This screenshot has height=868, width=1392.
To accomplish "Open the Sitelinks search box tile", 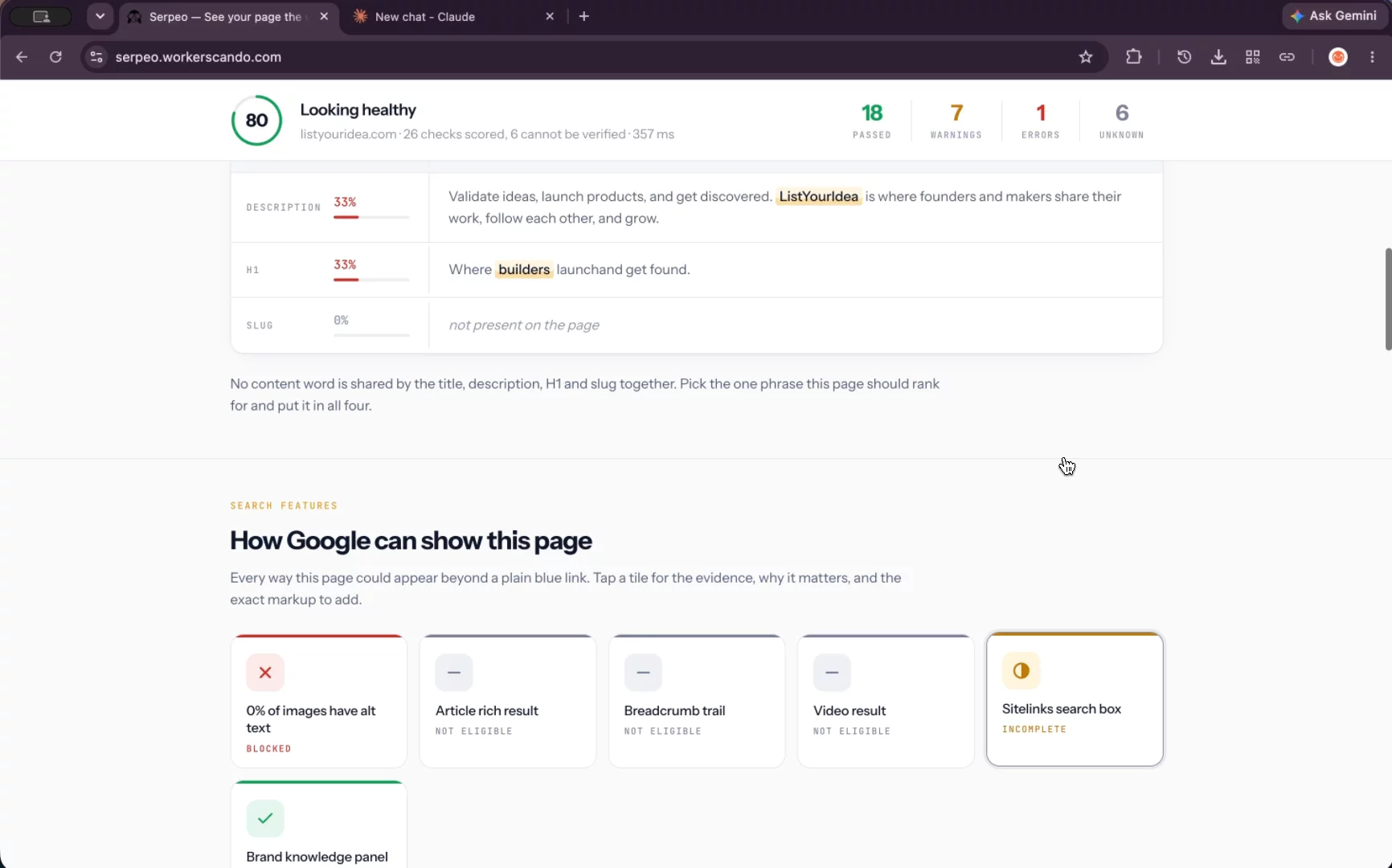I will pyautogui.click(x=1075, y=699).
